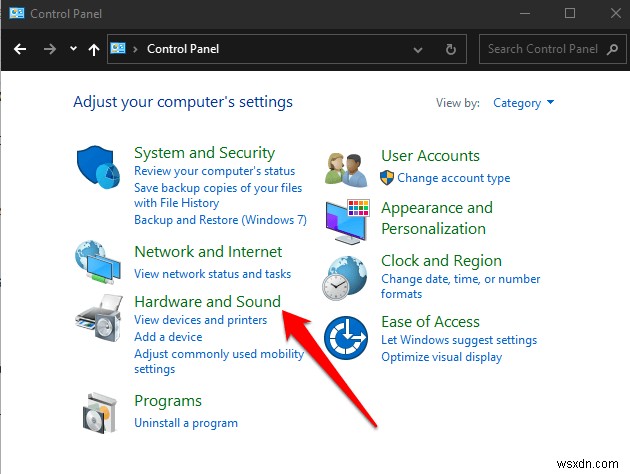The width and height of the screenshot is (630, 474).
Task: Refresh the Control Panel view
Action: pyautogui.click(x=451, y=49)
